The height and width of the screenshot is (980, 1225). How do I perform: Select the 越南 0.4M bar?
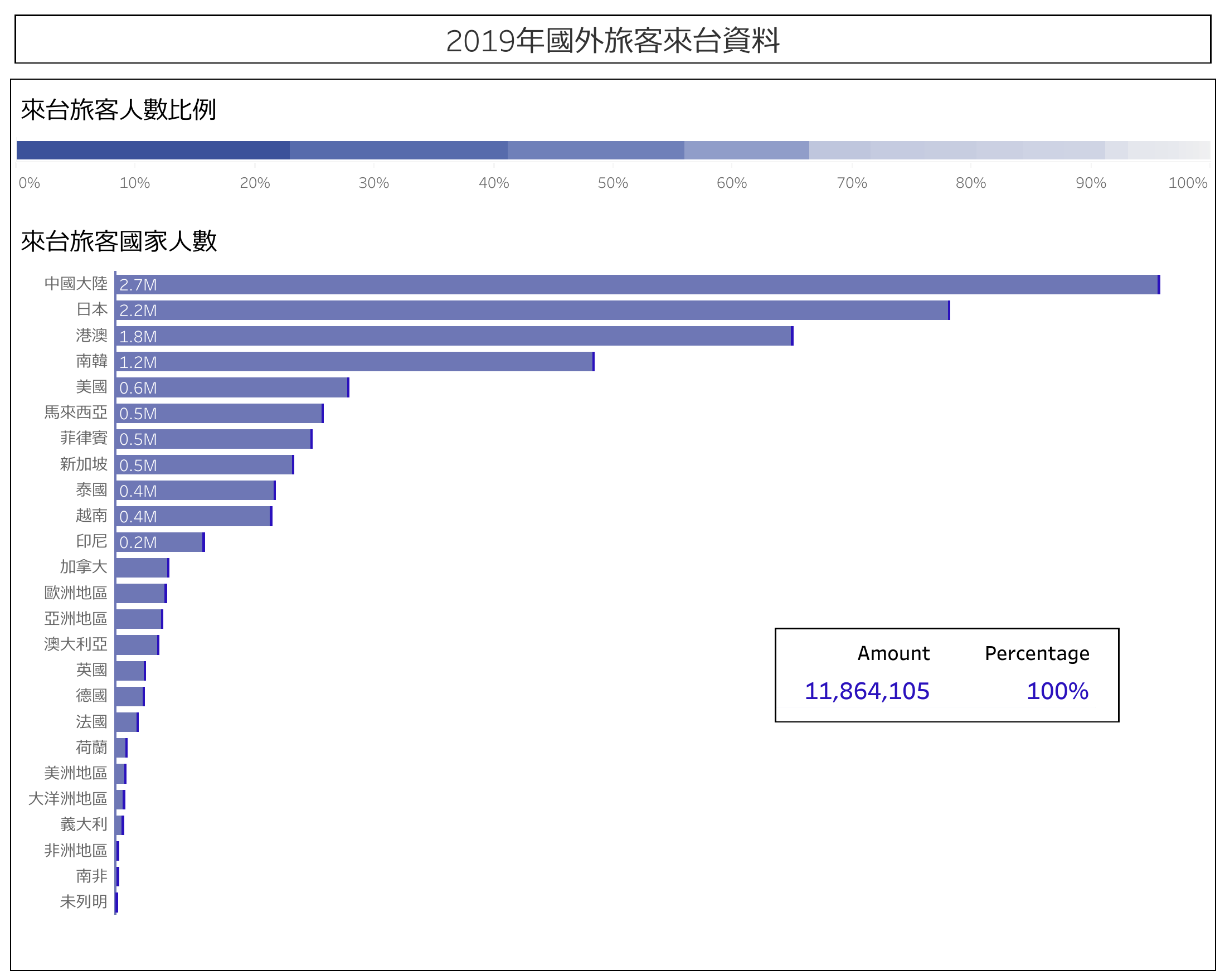[194, 516]
